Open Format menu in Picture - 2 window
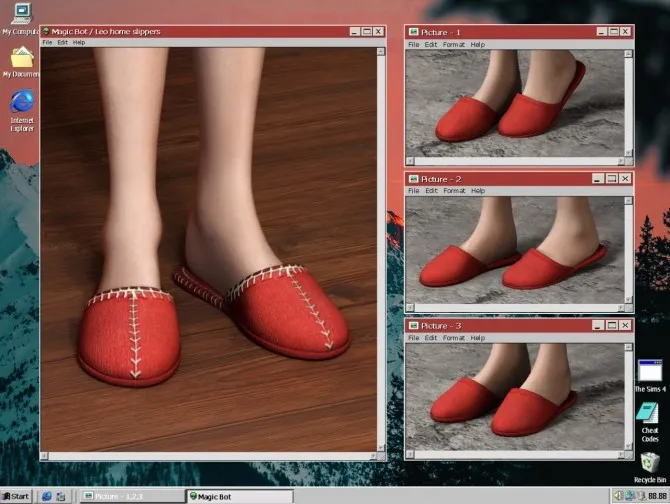670x504 pixels. tap(454, 190)
